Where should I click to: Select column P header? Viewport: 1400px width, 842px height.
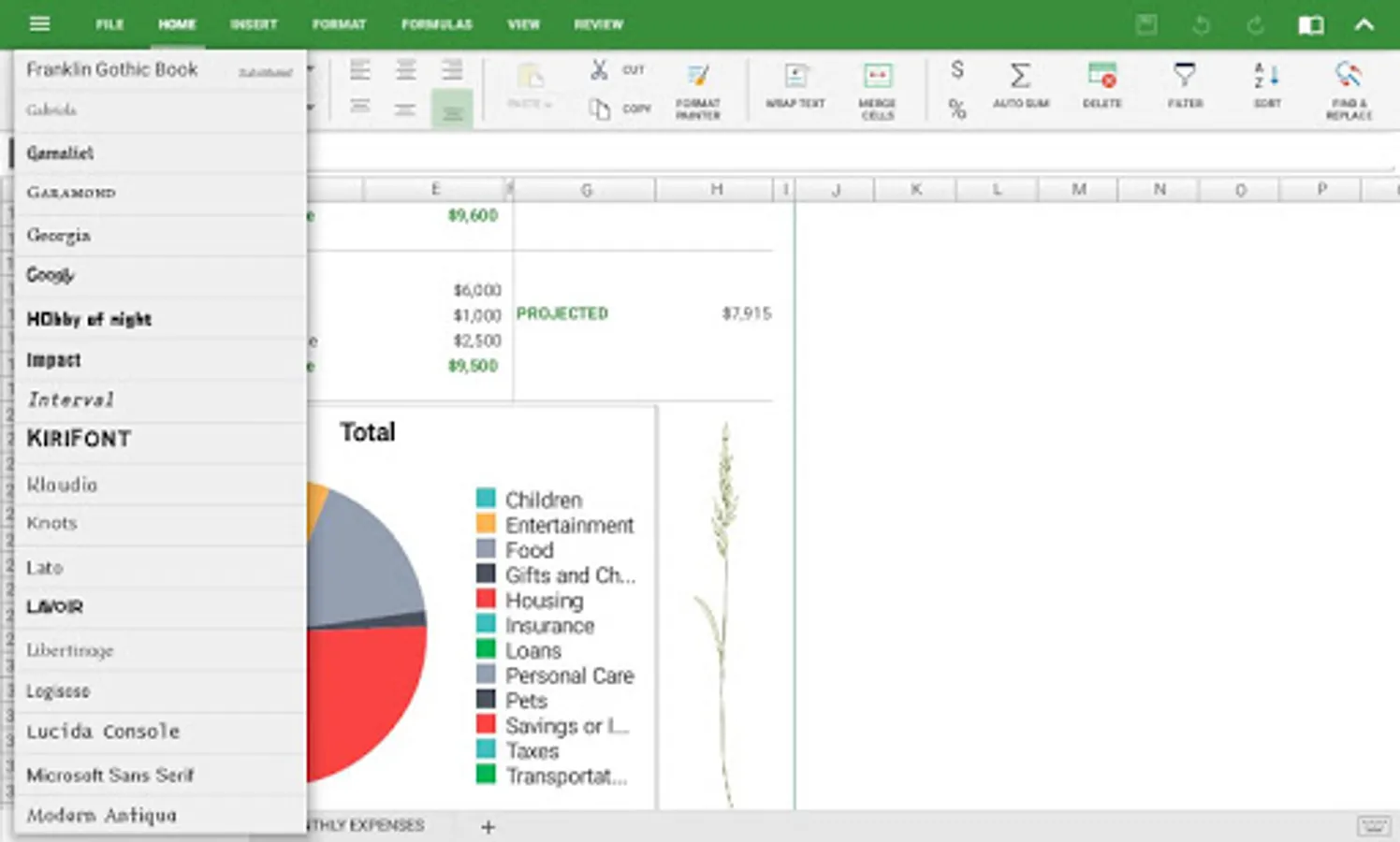point(1321,190)
